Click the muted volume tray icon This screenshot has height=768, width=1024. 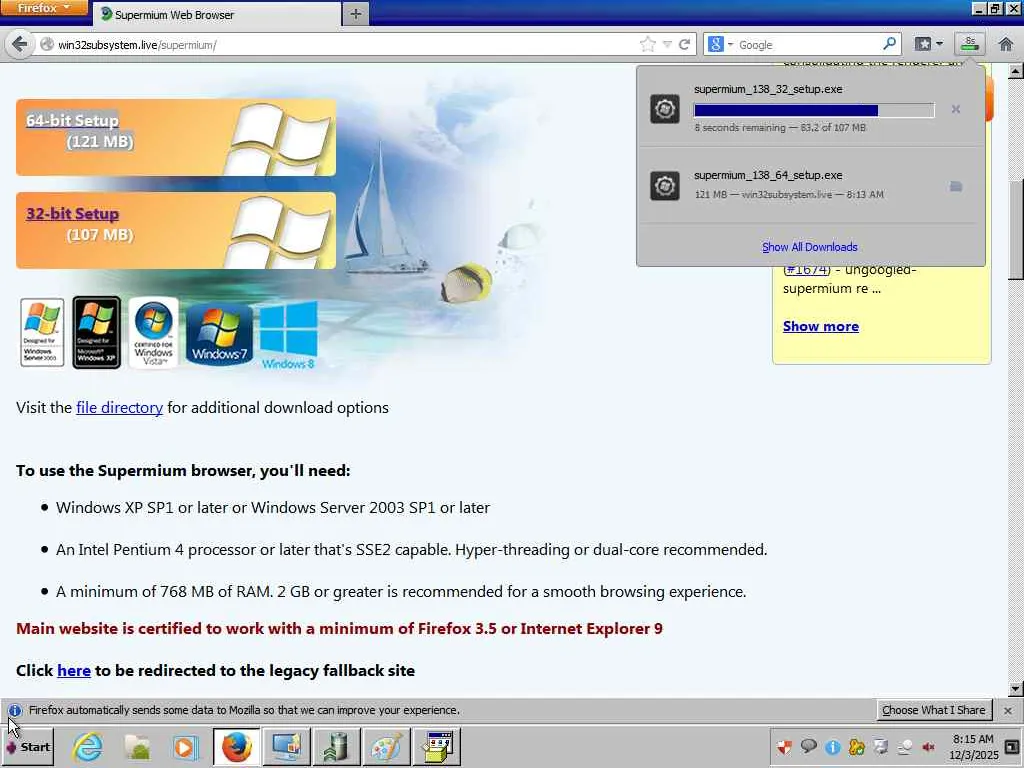[x=928, y=746]
